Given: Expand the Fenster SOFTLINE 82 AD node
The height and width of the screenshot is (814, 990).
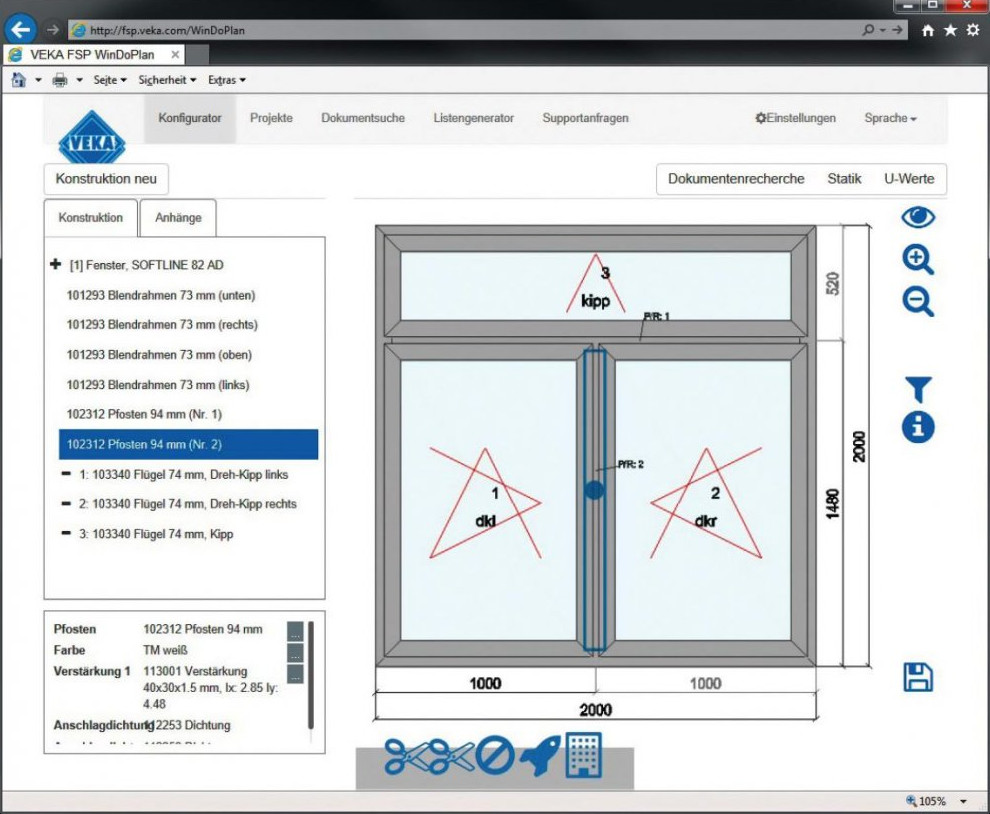Looking at the screenshot, I should [x=56, y=265].
